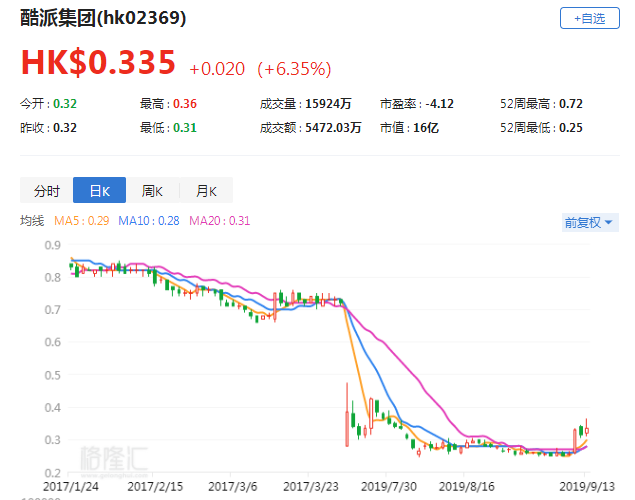Click the 昨收 value 0.32
635x500 pixels.
[x=65, y=128]
